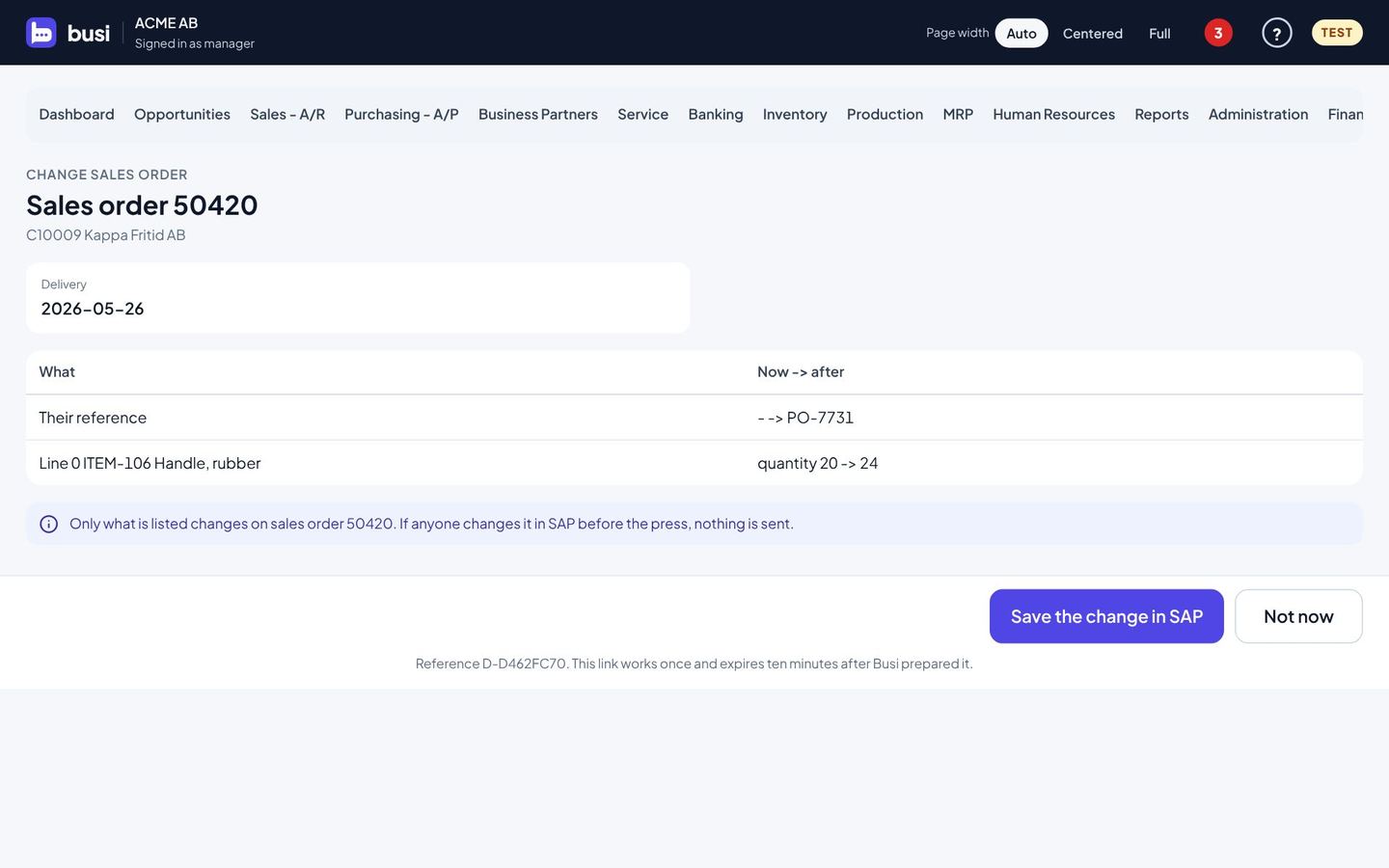
Task: Click the Sales order 50420 heading
Action: [x=142, y=205]
